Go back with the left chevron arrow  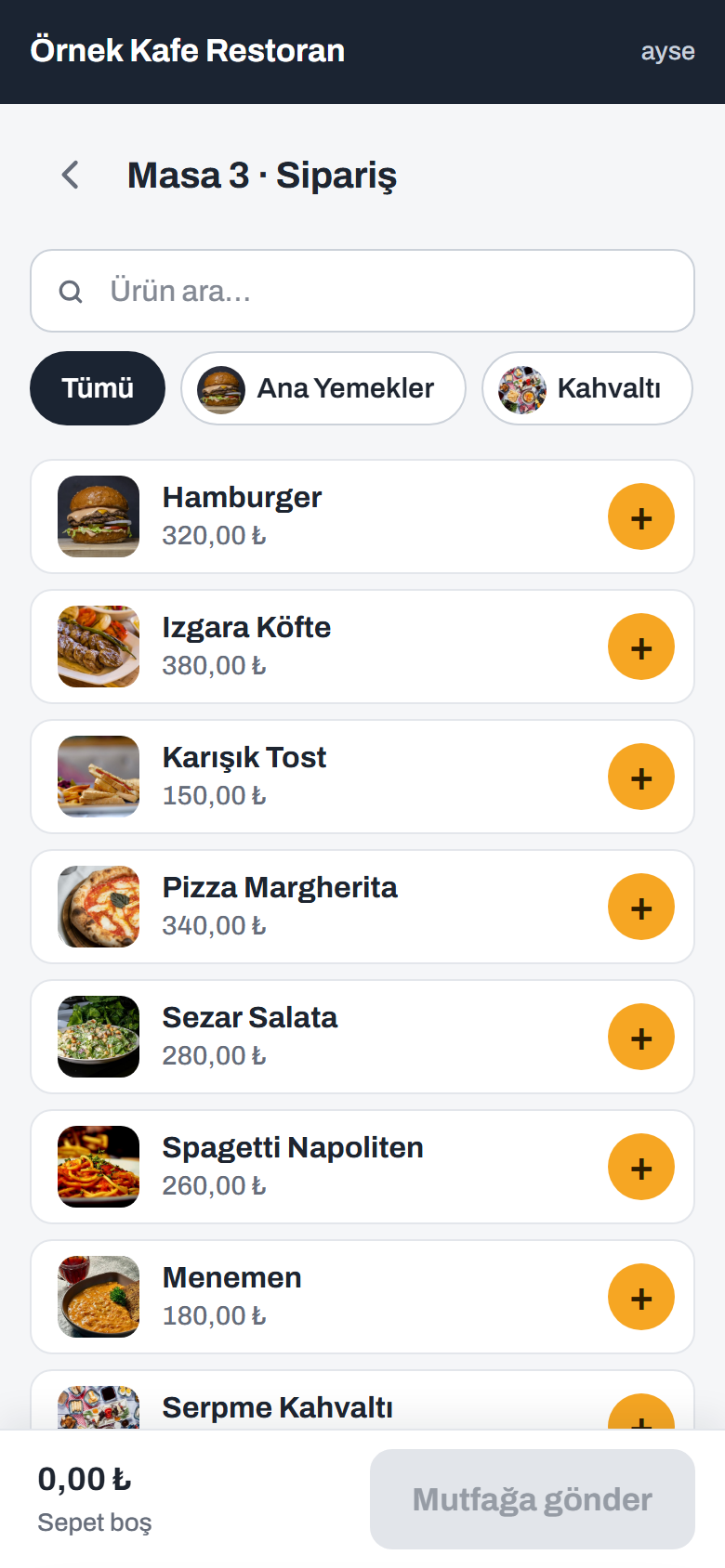click(71, 175)
